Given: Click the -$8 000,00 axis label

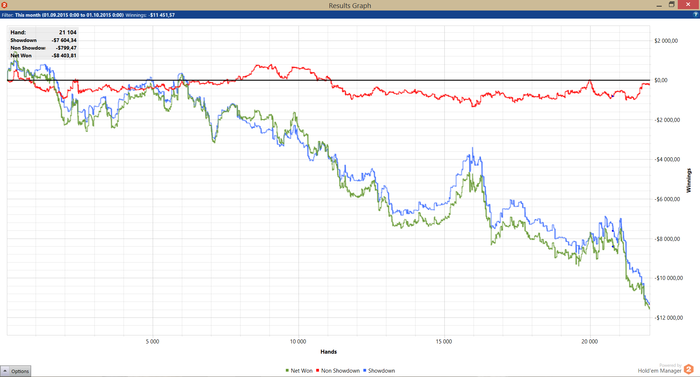Looking at the screenshot, I should tap(667, 239).
